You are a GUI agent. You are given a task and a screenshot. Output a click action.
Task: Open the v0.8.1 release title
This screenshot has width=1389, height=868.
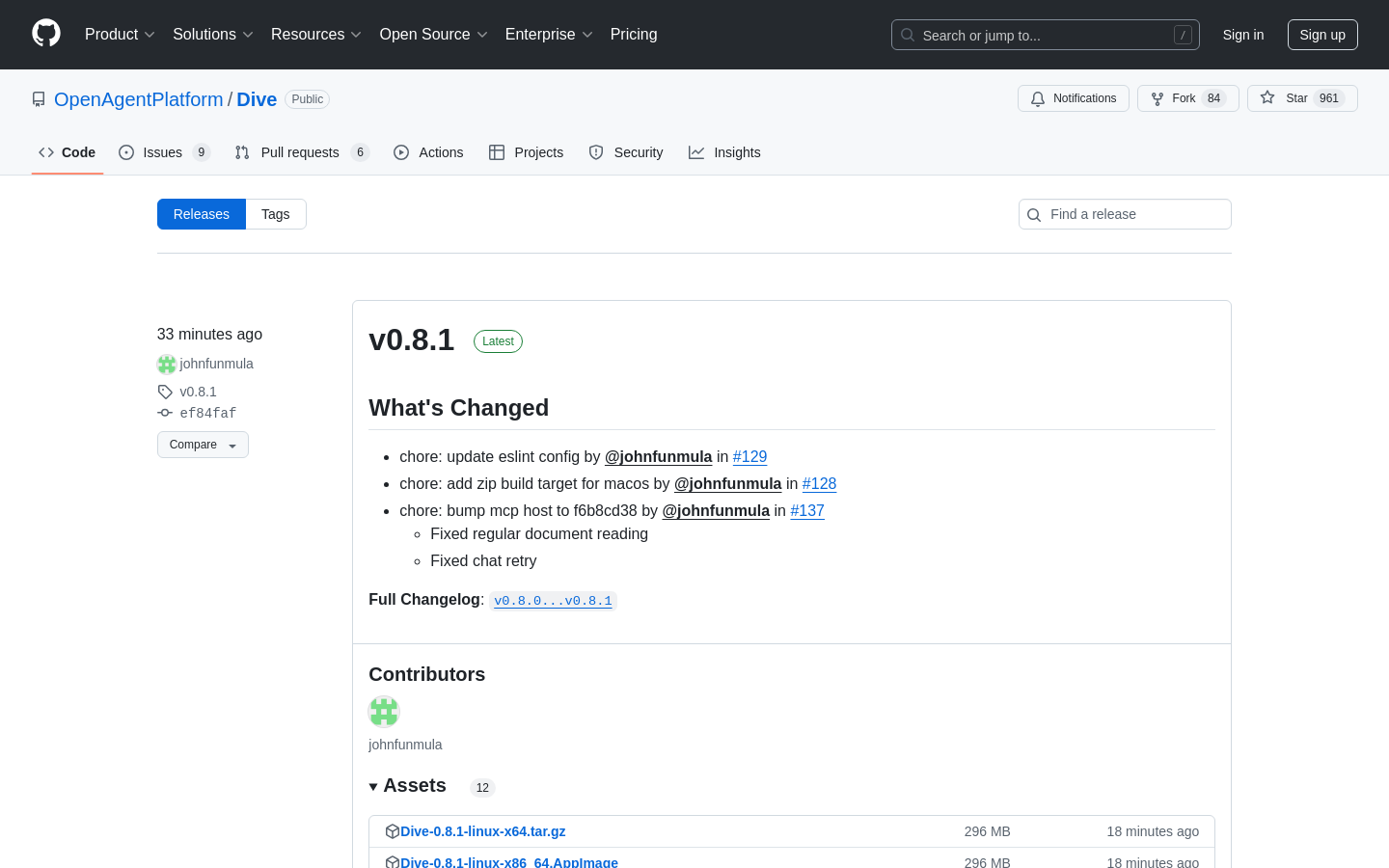[x=412, y=339]
